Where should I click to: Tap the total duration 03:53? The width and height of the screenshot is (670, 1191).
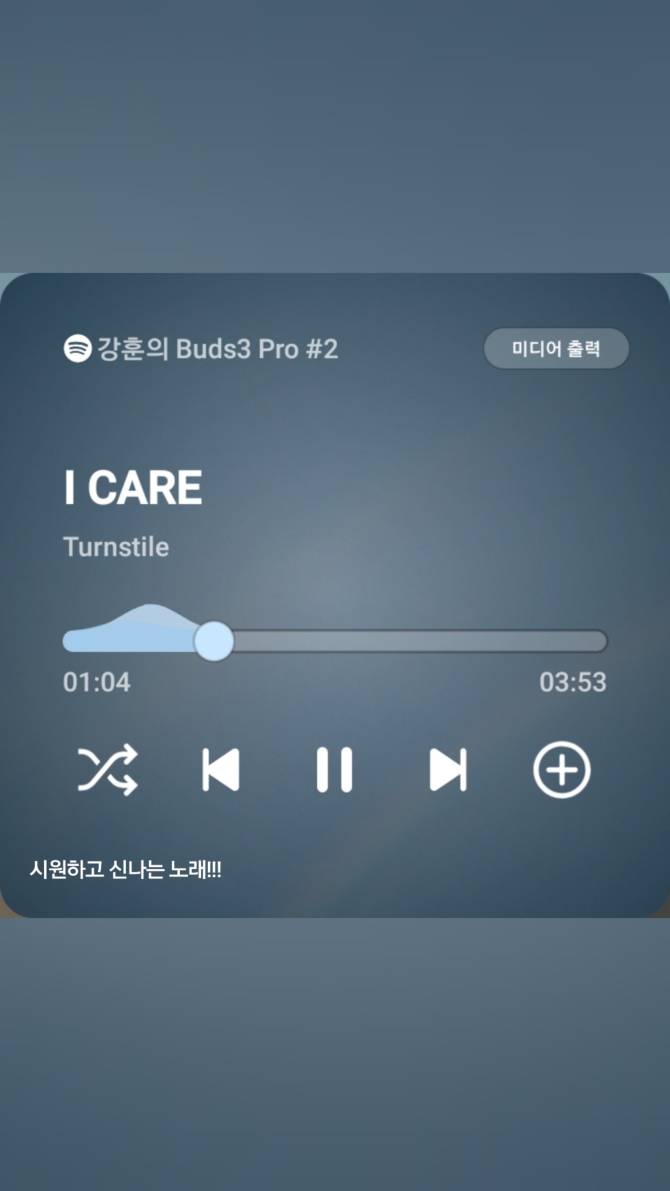coord(573,682)
